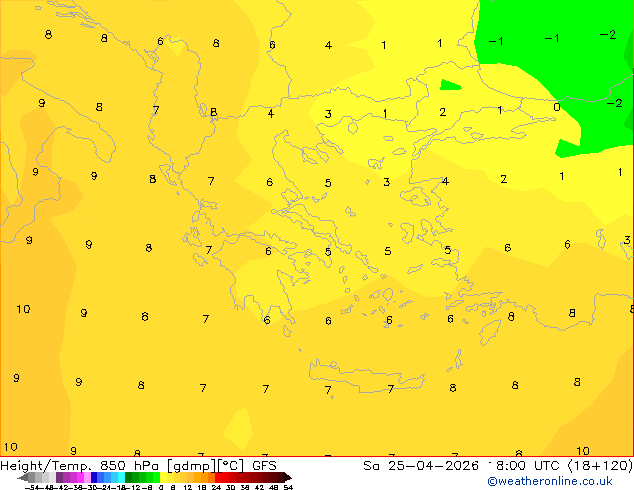This screenshot has width=634, height=490.
Task: Select the 'Height/Temp. 850 hPa' title text
Action: point(80,466)
